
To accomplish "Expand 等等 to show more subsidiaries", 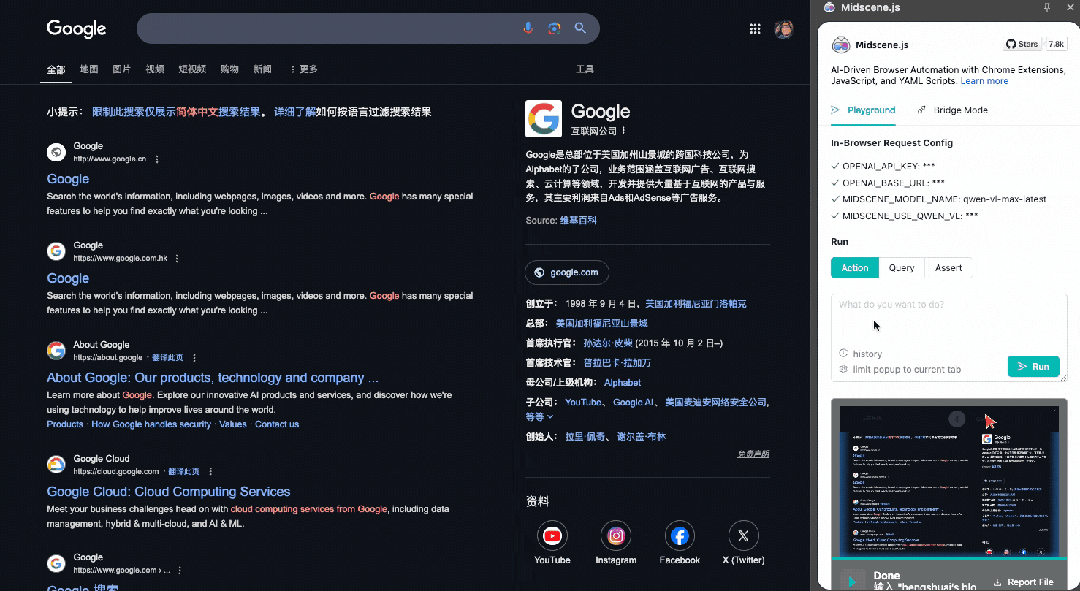I will (539, 417).
